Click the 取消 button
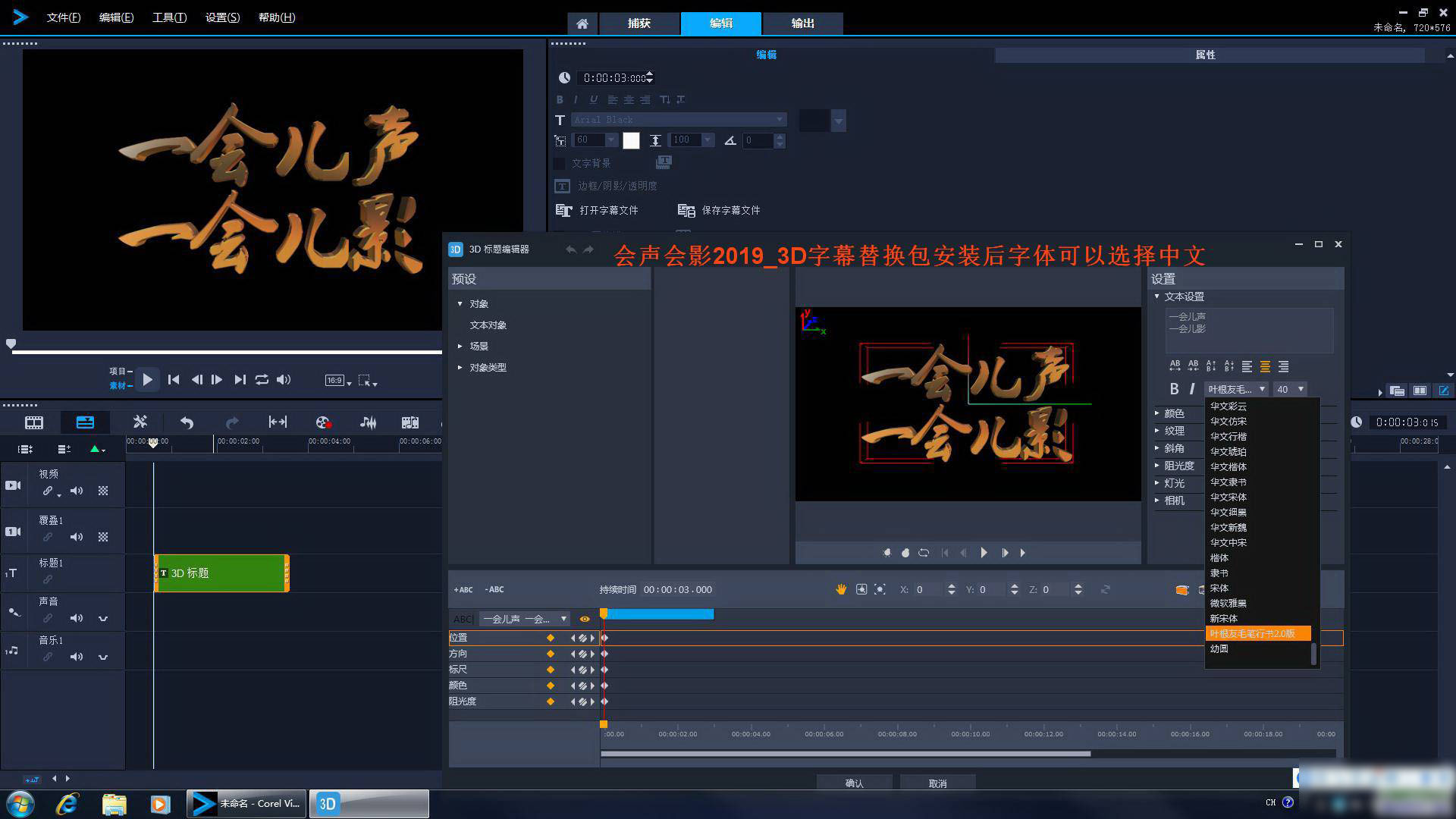Screen dimensions: 1456x819 point(937,783)
